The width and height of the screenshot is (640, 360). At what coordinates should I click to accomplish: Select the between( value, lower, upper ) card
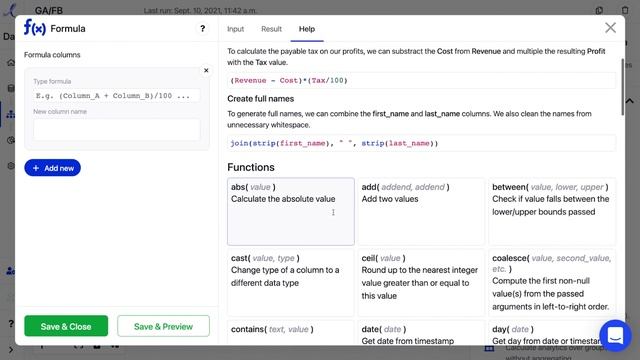point(552,211)
